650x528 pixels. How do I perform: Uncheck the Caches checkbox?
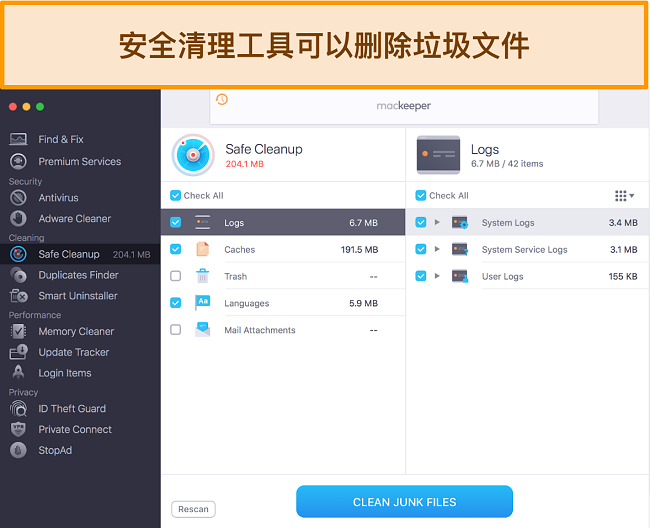pyautogui.click(x=175, y=249)
